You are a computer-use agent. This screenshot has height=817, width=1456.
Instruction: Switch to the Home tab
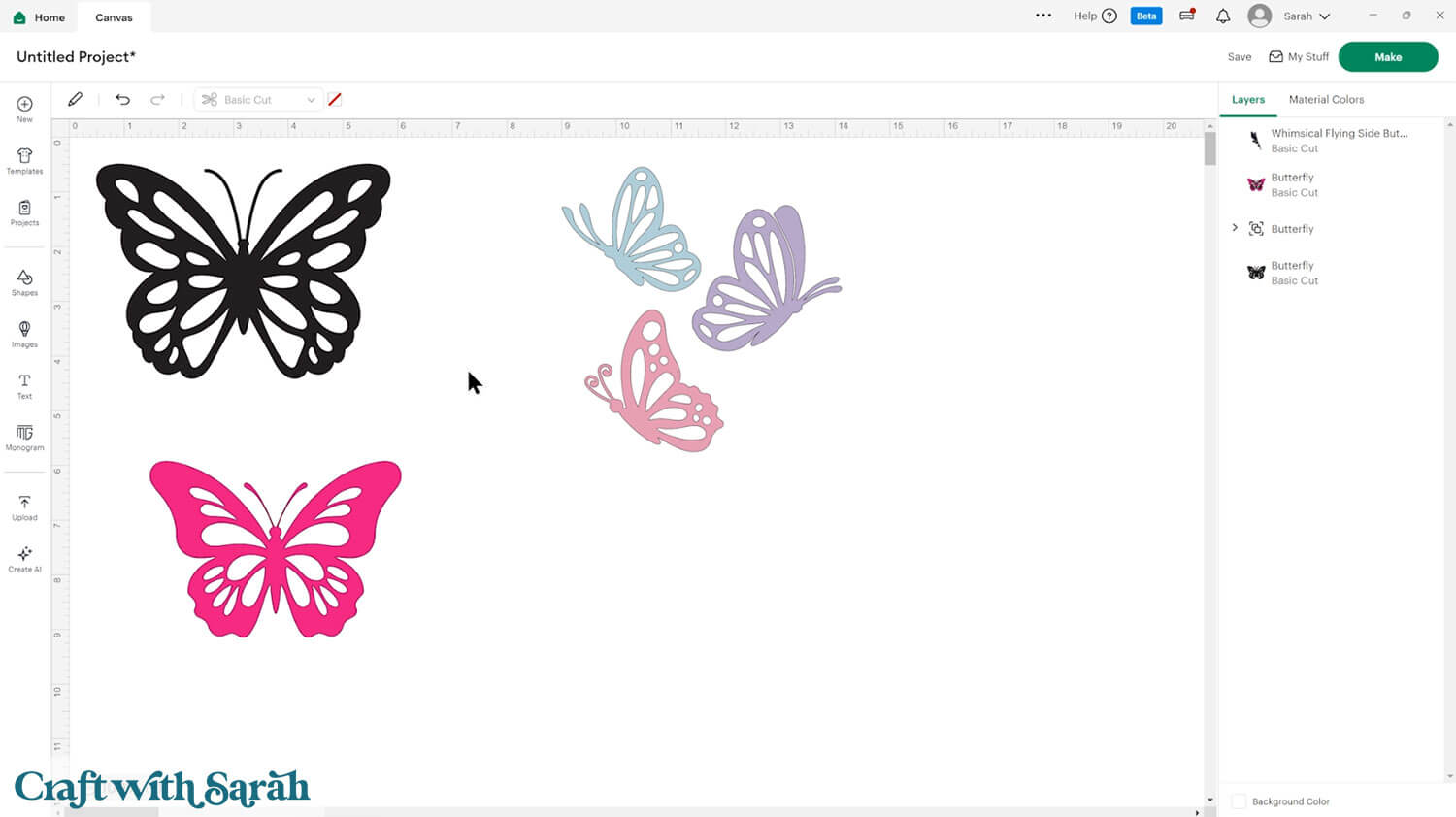tap(39, 17)
